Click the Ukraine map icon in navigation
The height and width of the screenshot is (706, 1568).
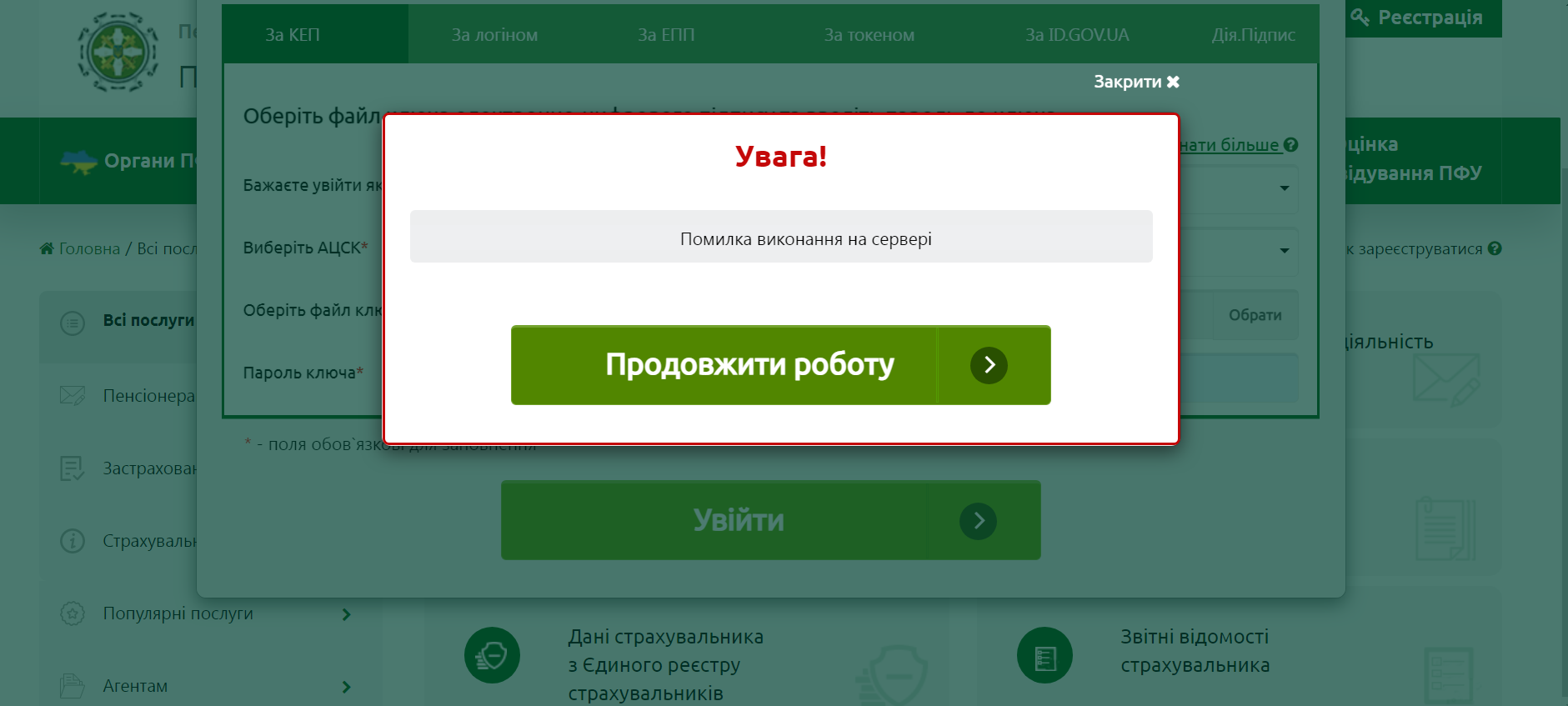(x=78, y=162)
